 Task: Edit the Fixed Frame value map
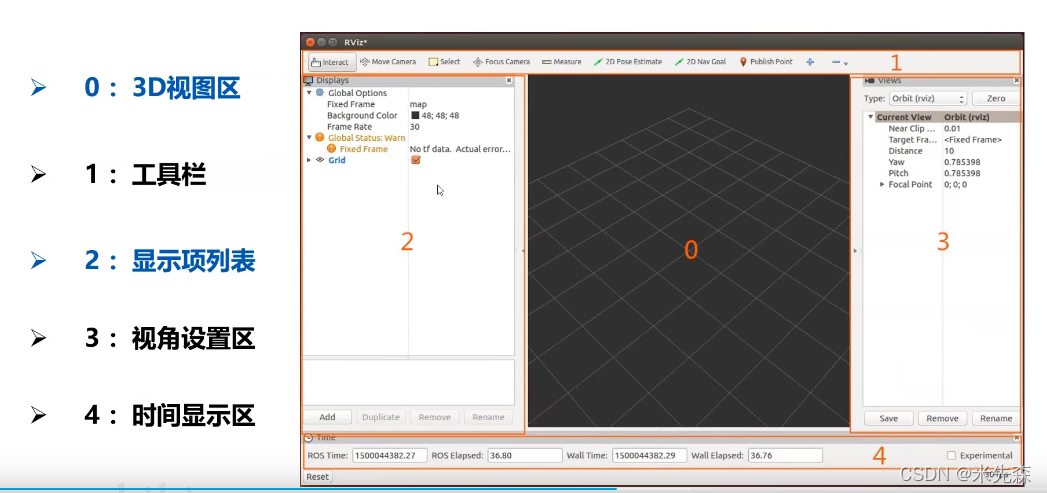coord(418,104)
